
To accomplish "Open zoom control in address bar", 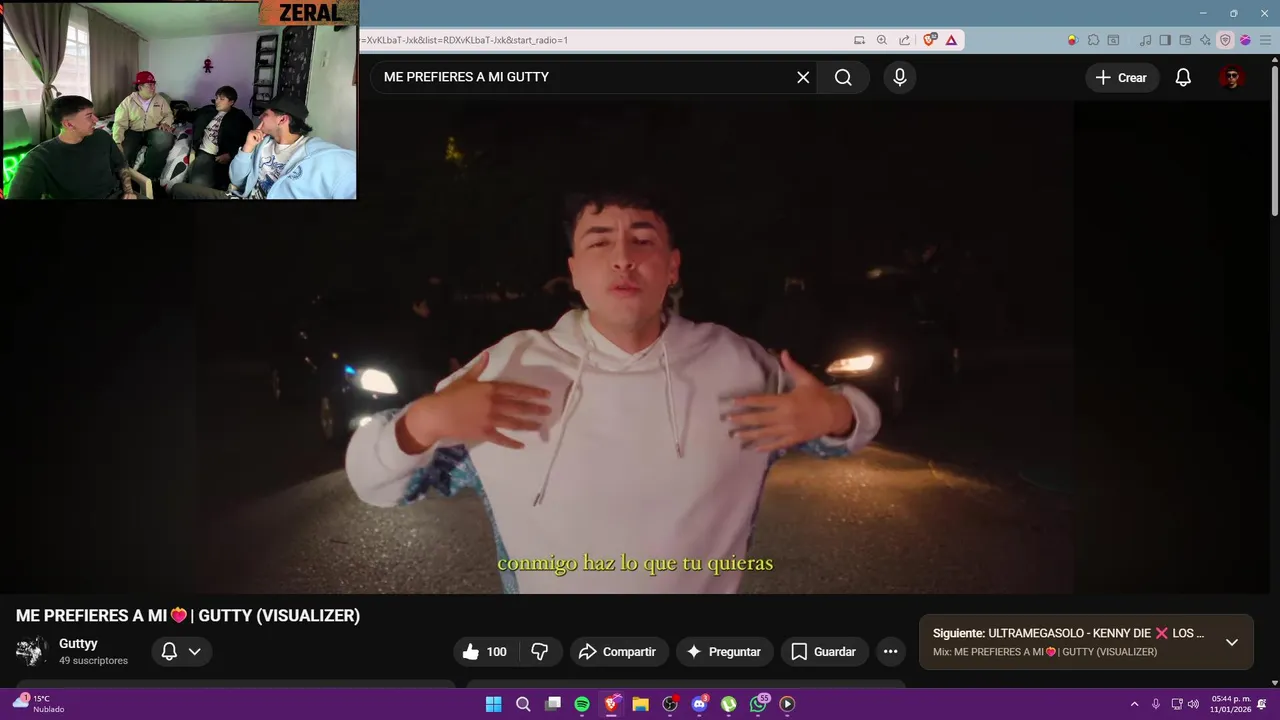I will (x=882, y=40).
